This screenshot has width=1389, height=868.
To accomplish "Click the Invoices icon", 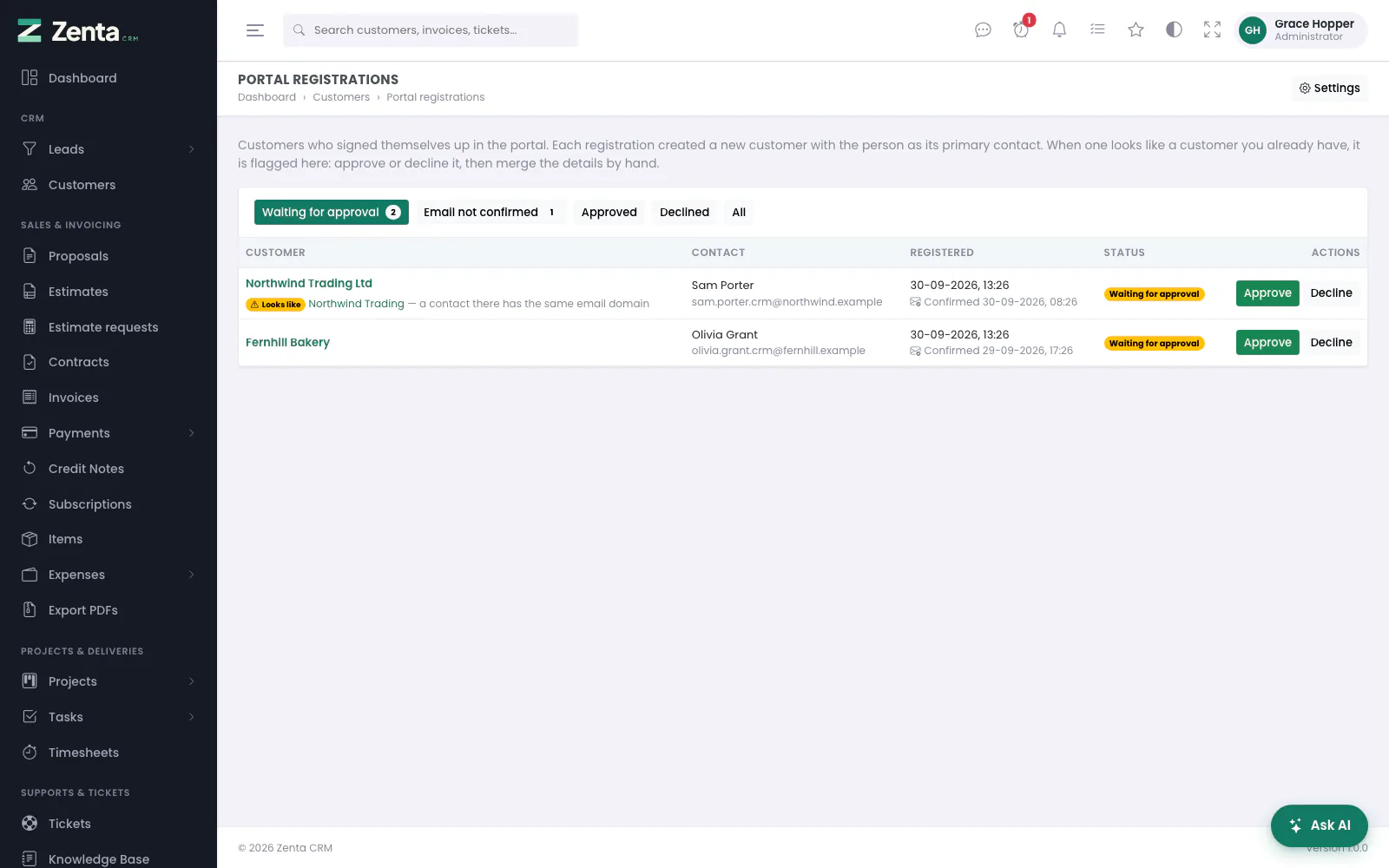I will pyautogui.click(x=30, y=398).
